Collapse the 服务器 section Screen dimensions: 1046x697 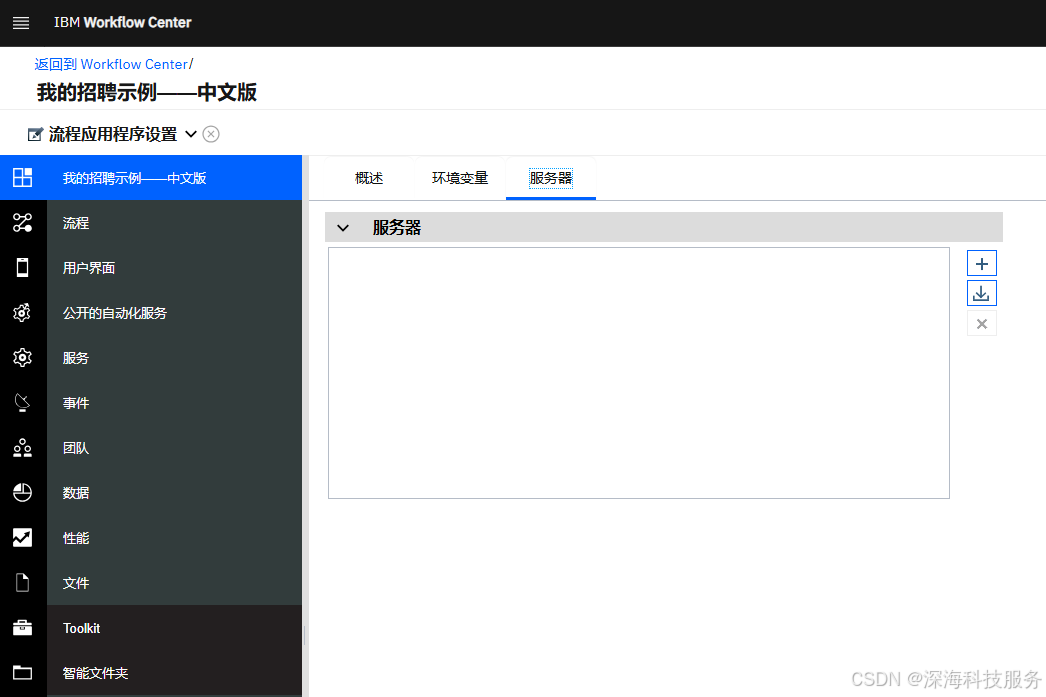click(x=343, y=228)
